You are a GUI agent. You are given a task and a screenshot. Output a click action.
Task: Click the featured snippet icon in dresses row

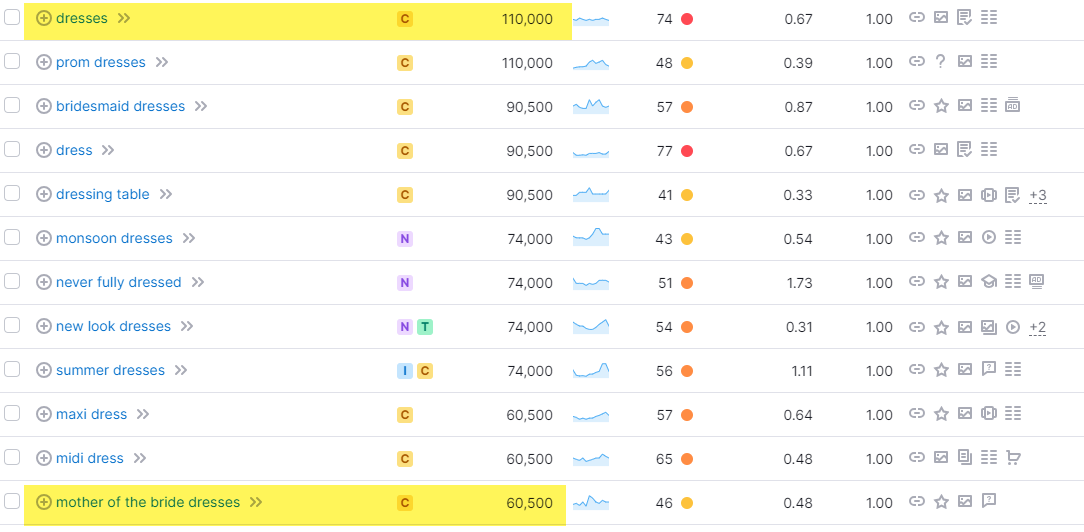pos(964,18)
